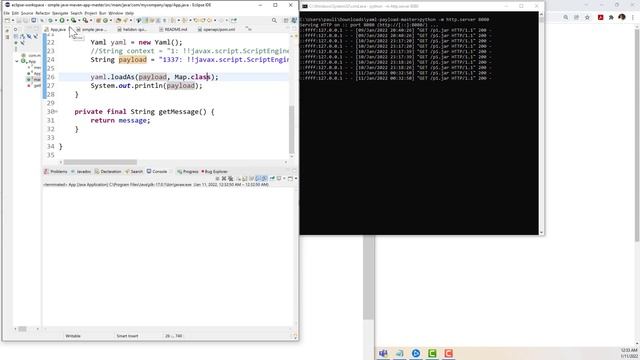Open the Edit menu in Eclipse

pos(15,13)
